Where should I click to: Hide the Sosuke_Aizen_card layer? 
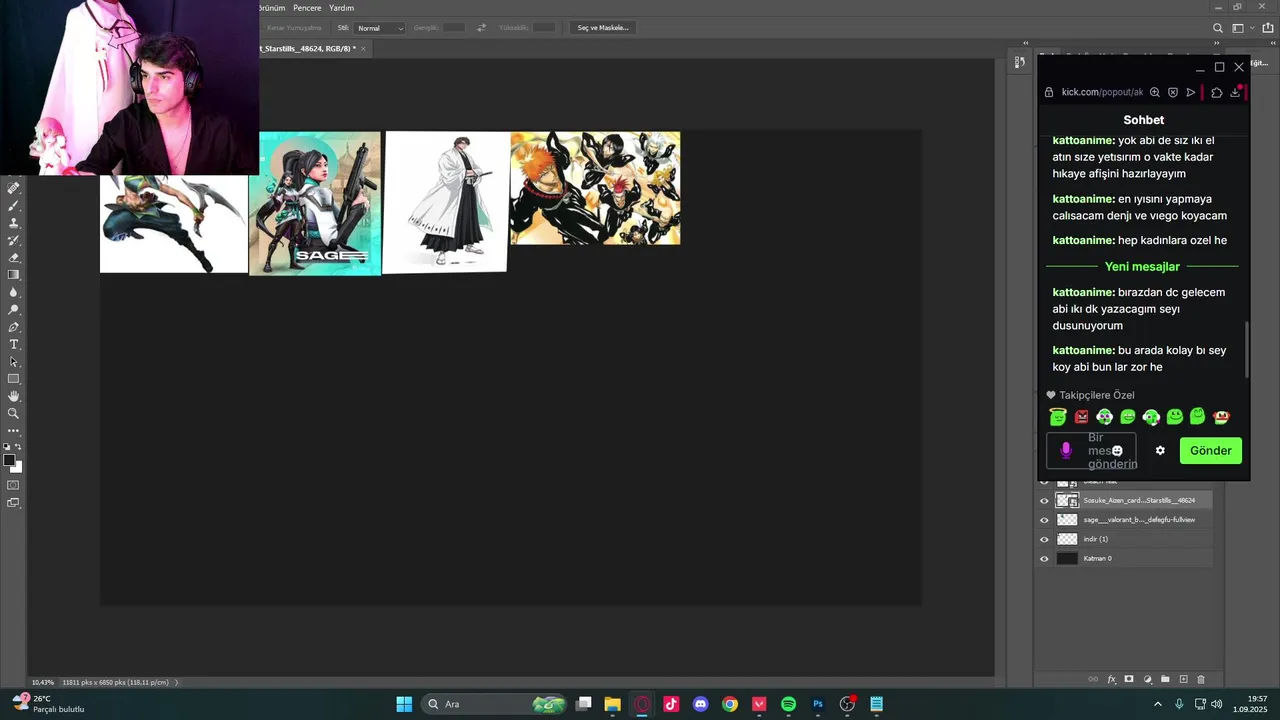click(x=1044, y=500)
